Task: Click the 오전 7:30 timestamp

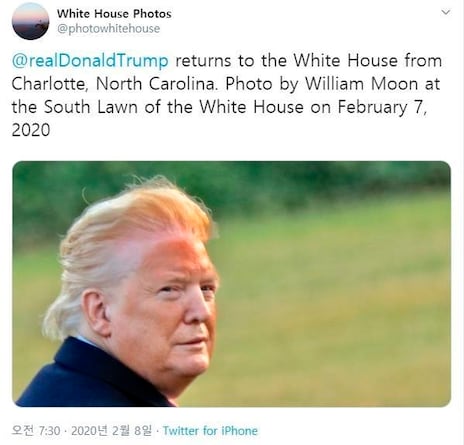Action: coord(36,431)
